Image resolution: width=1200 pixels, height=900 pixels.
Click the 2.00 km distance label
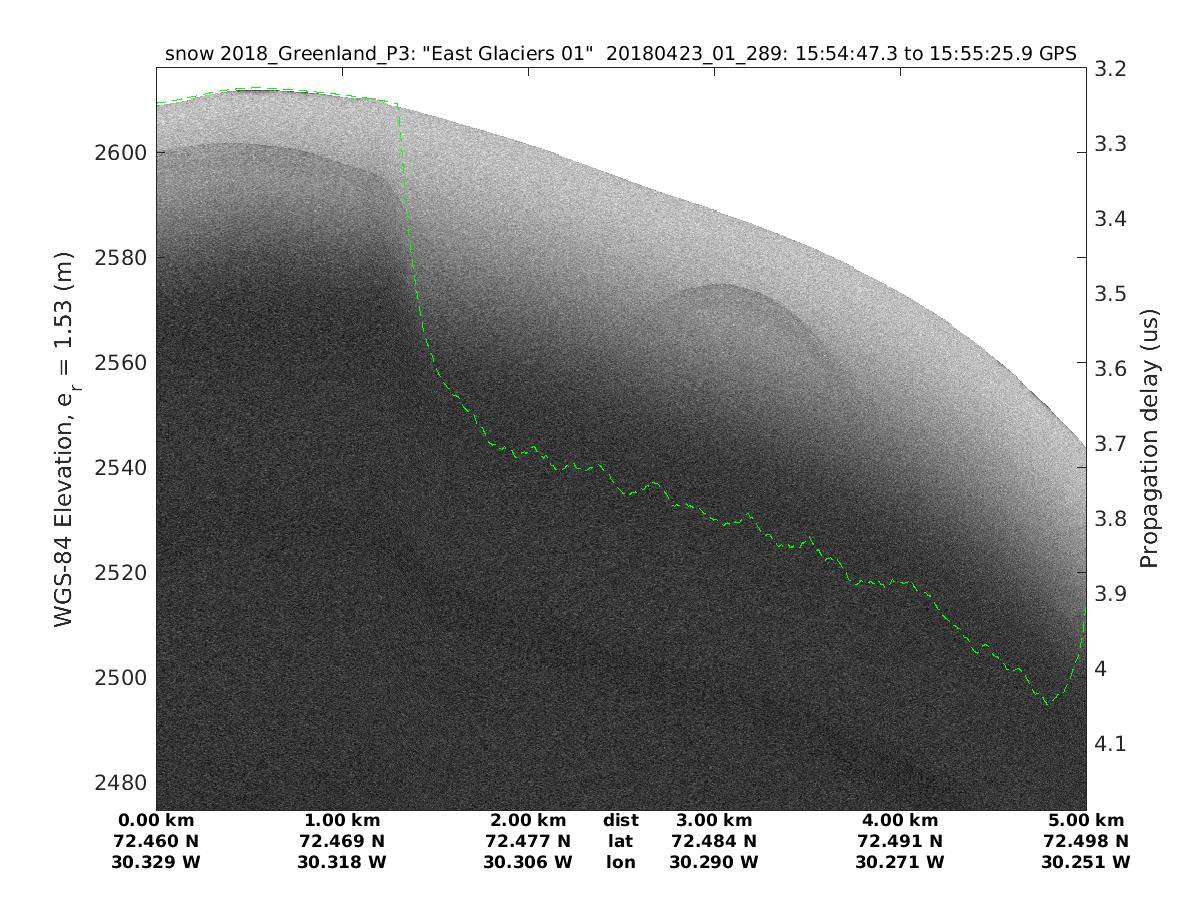[x=528, y=821]
